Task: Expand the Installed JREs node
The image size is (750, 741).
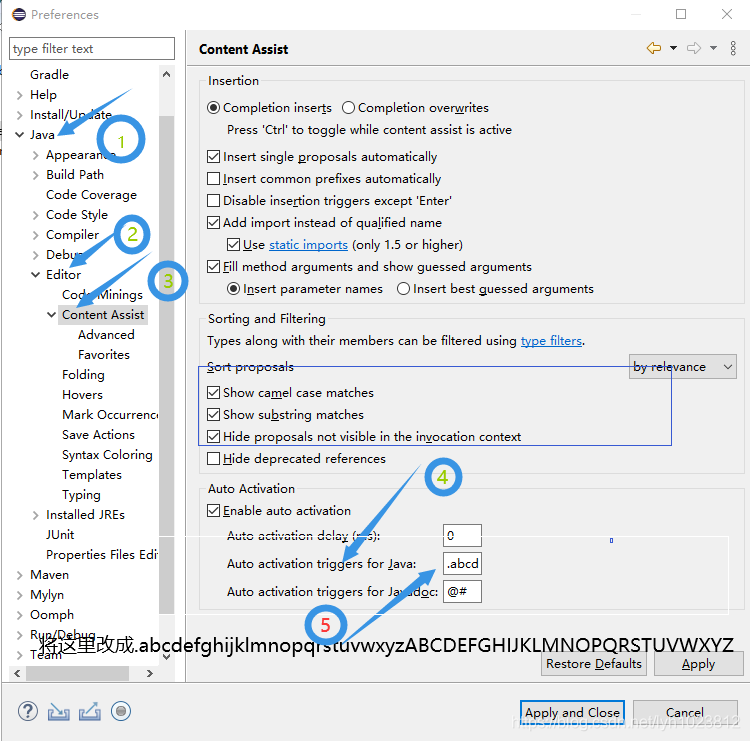Action: (x=35, y=515)
